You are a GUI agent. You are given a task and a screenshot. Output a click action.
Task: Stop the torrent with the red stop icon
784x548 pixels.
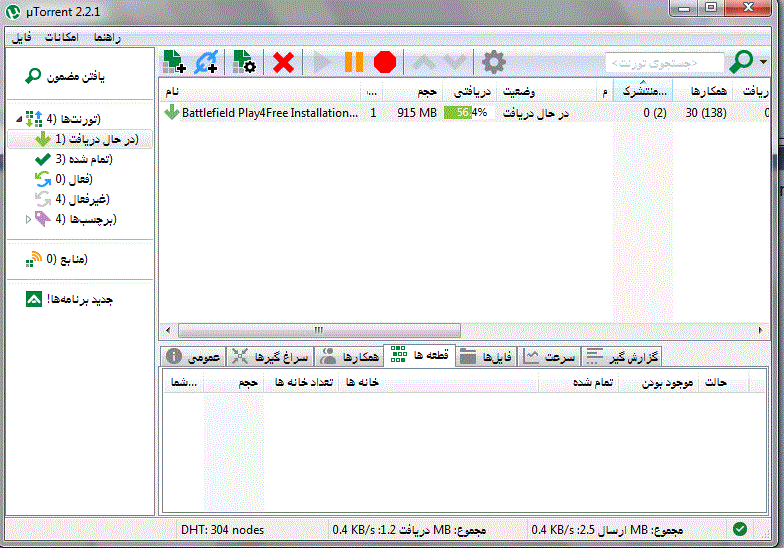[x=385, y=62]
